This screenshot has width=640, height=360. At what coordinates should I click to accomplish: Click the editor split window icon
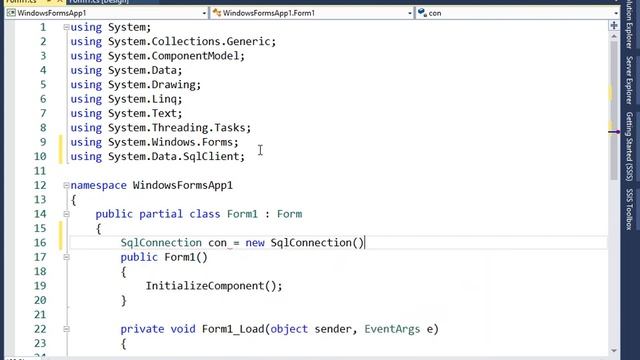[614, 26]
